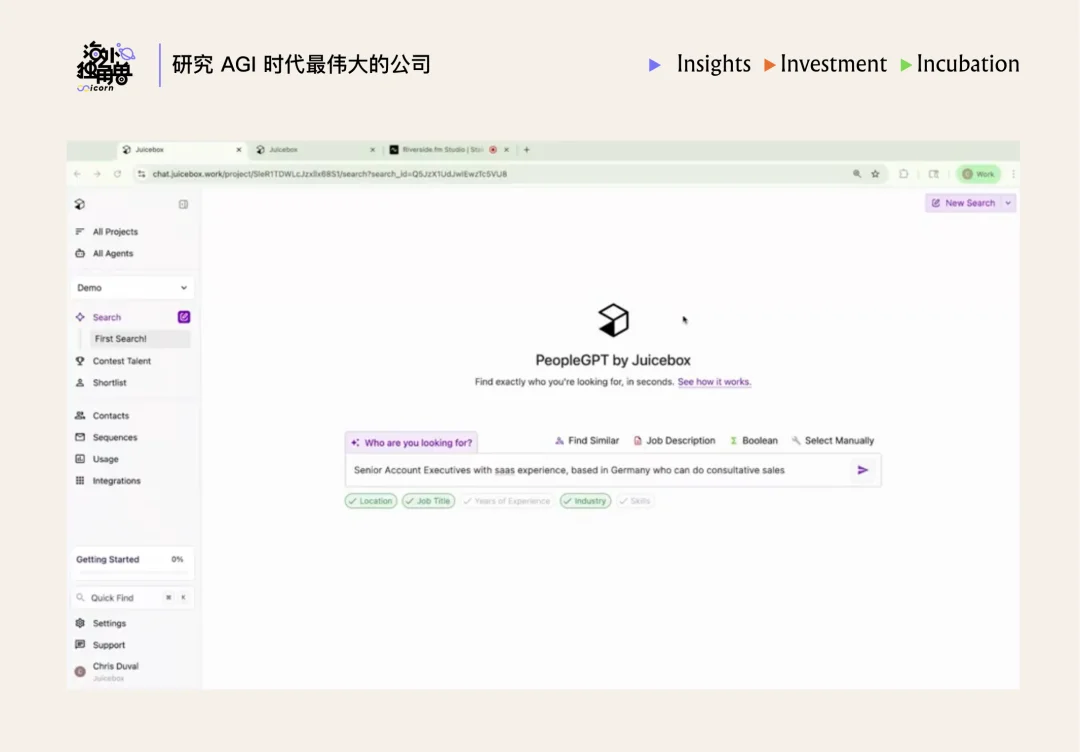Screen dimensions: 1080x752
Task: Open the Demo project dropdown
Action: coord(132,287)
